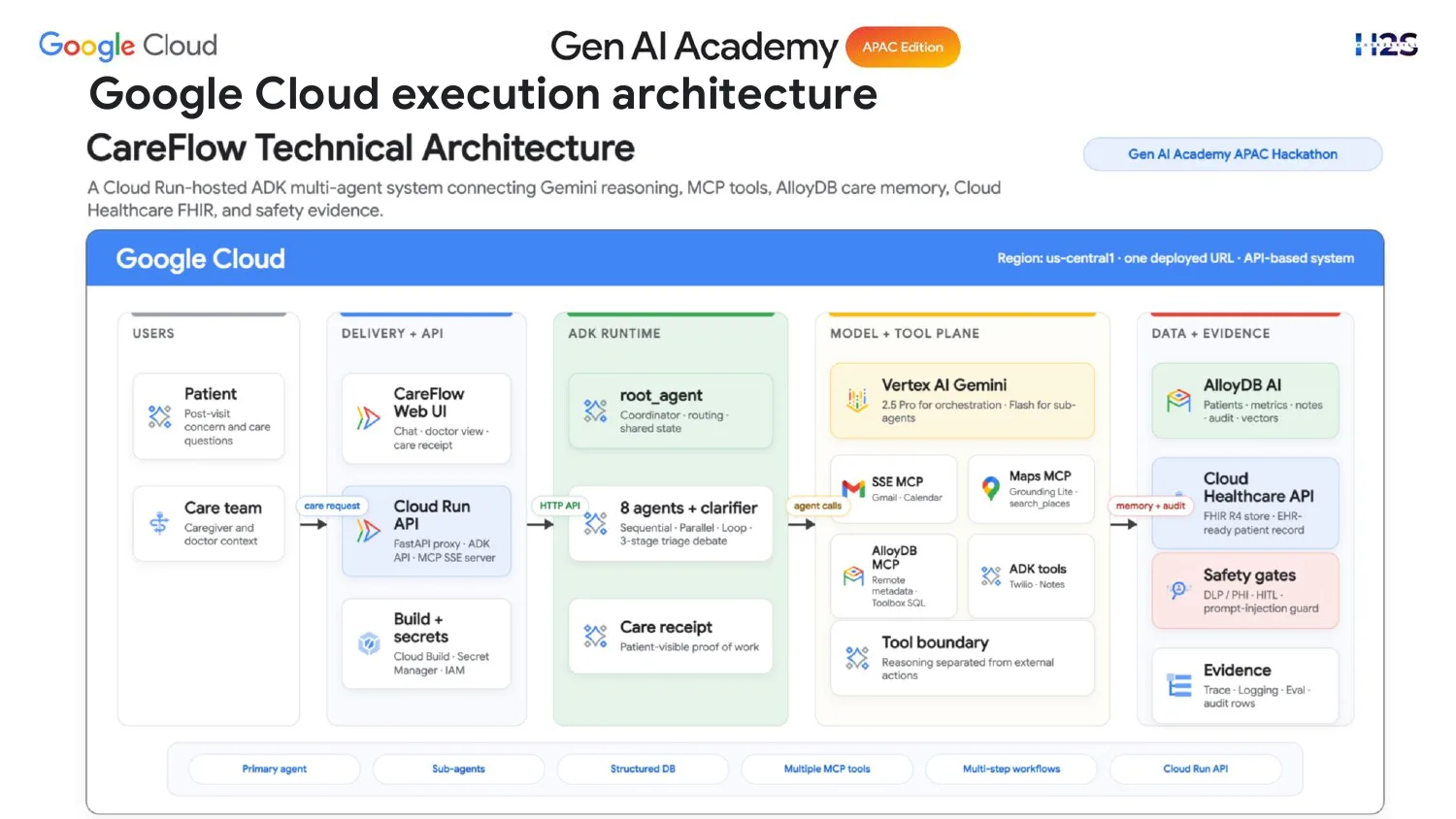1456x819 pixels.
Task: Click the Care team card title
Action: point(223,508)
